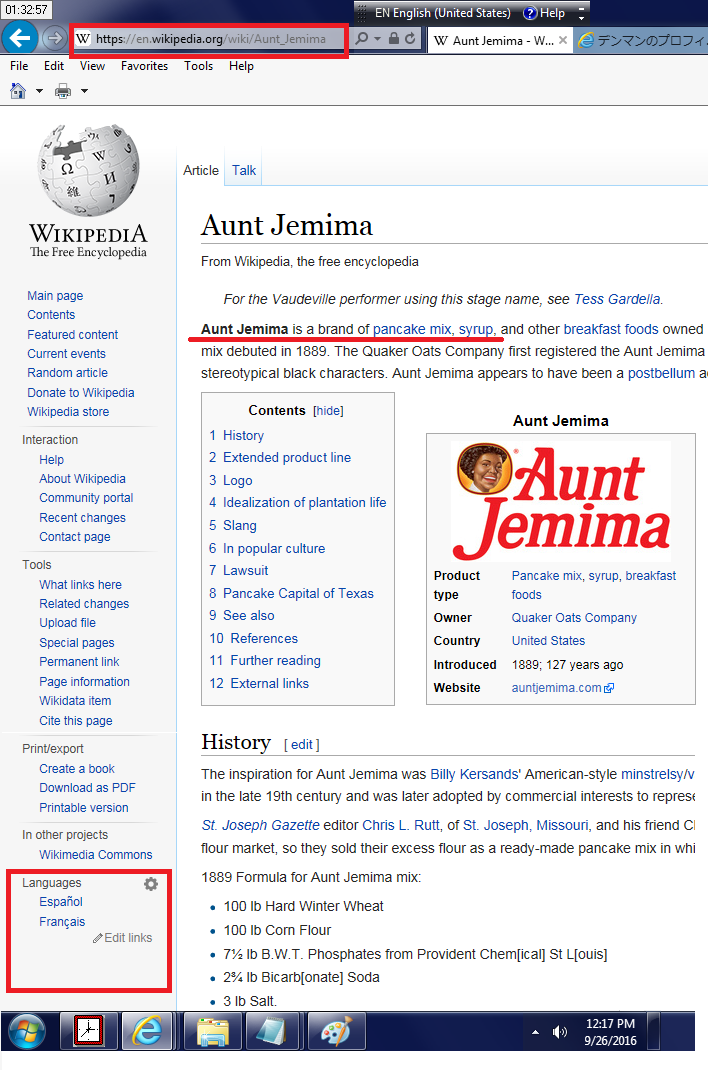Open the browser Help menu
Viewport: 708px width, 1070px height.
(x=241, y=66)
